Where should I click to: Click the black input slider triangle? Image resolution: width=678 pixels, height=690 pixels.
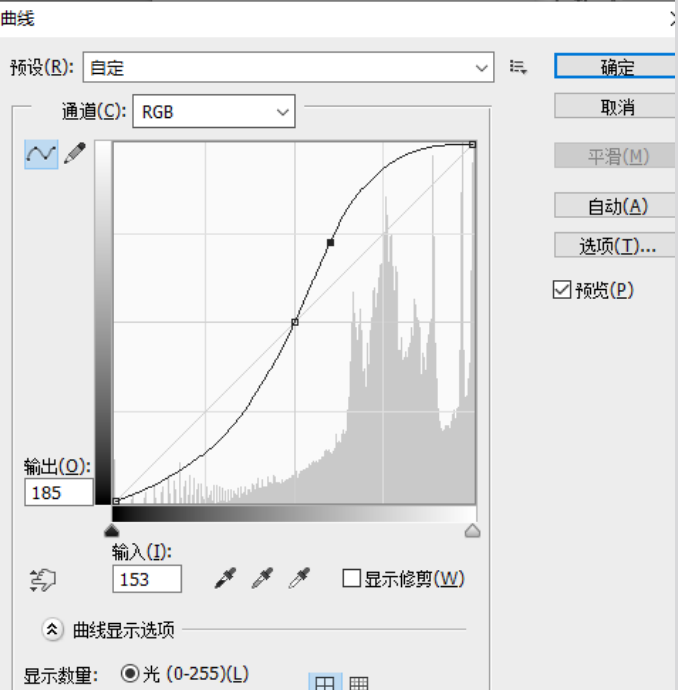112,531
